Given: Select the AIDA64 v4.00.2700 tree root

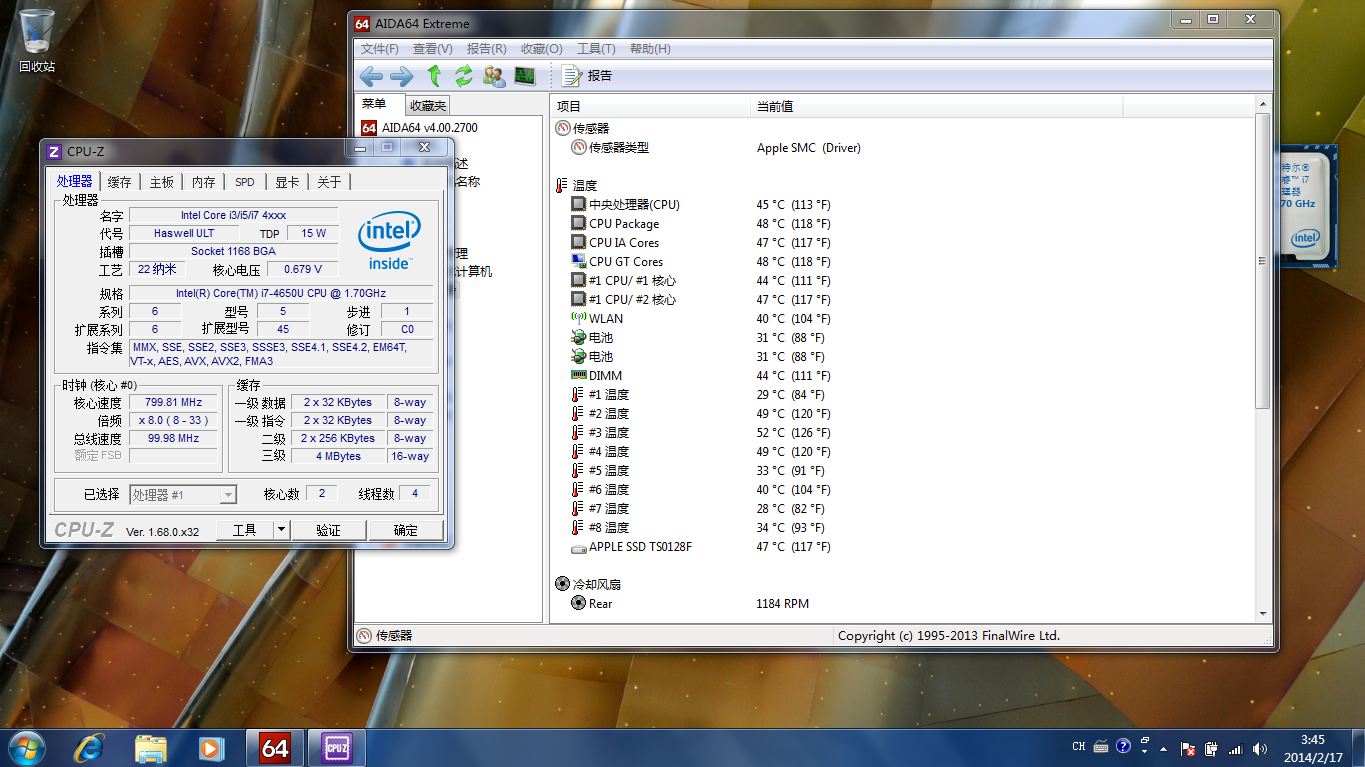Looking at the screenshot, I should tap(429, 128).
